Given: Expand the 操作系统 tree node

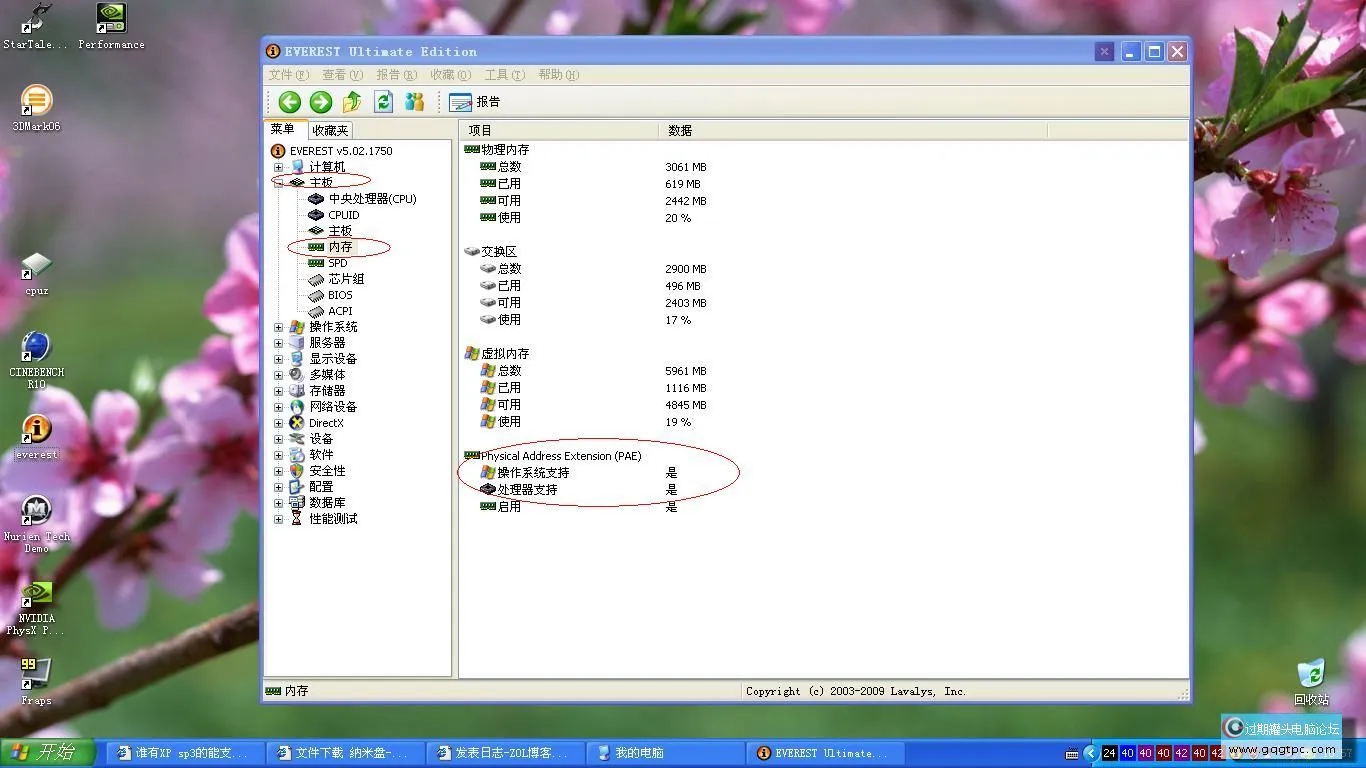Looking at the screenshot, I should point(278,326).
